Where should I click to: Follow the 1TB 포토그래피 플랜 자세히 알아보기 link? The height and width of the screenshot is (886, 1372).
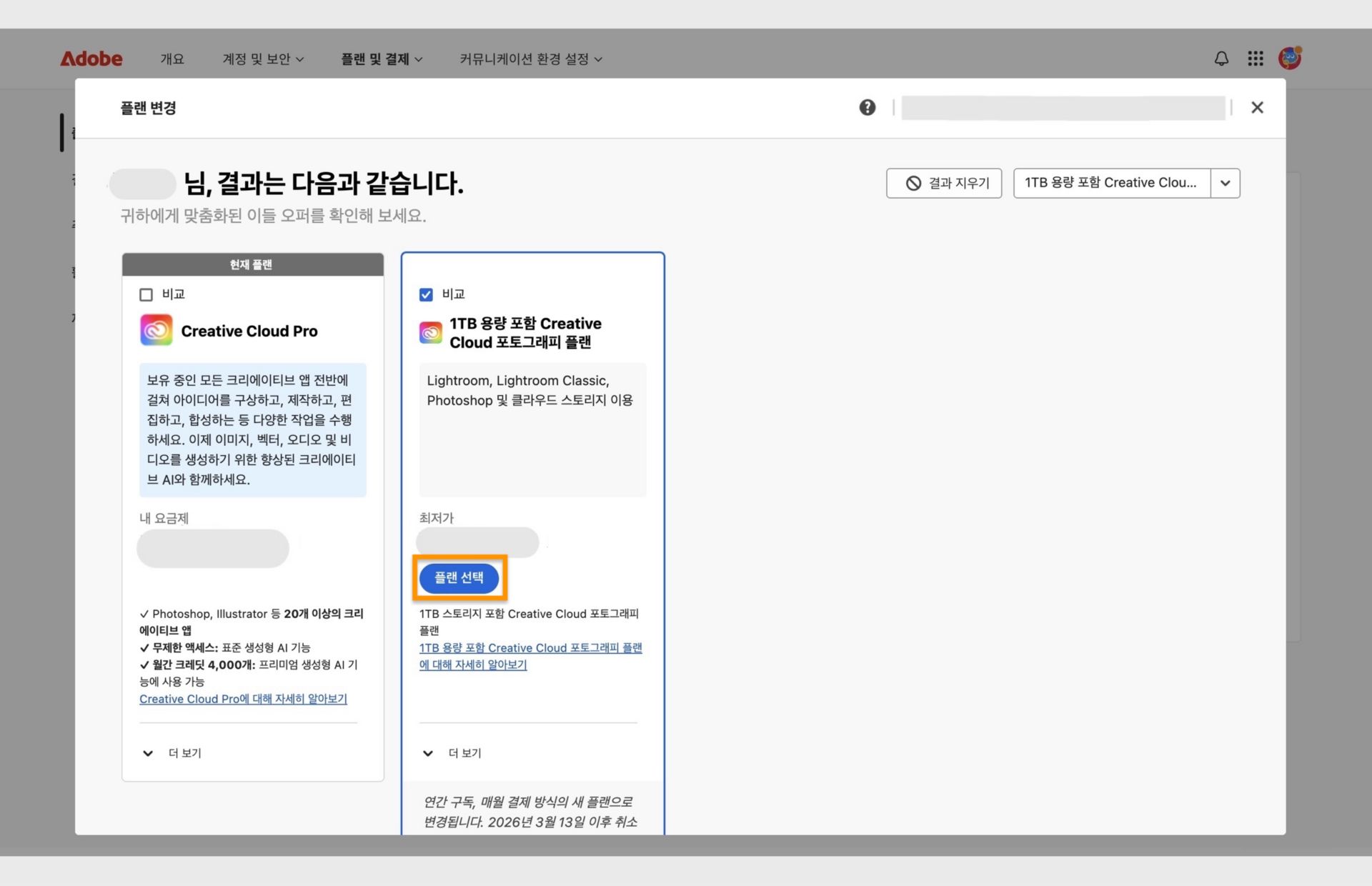530,656
